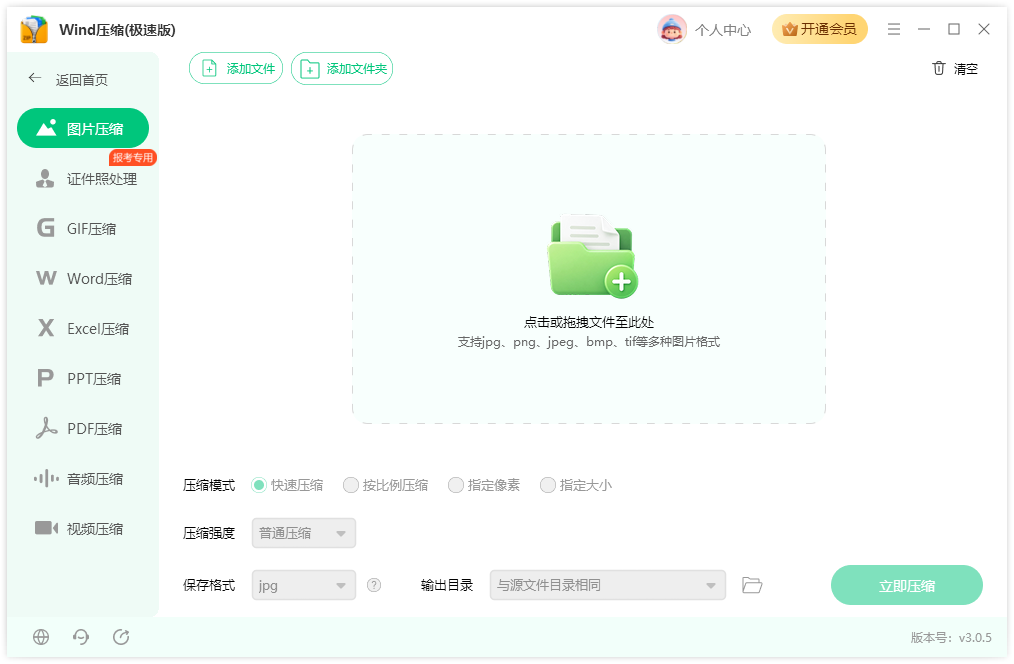This screenshot has width=1014, height=664.
Task: Click the Wind压缩 app logo icon
Action: pos(34,30)
